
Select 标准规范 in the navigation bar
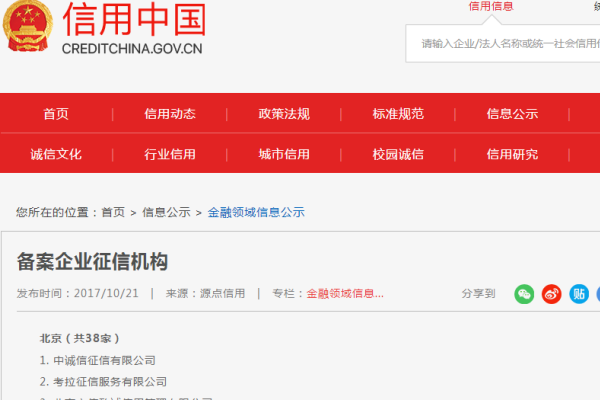tap(398, 114)
